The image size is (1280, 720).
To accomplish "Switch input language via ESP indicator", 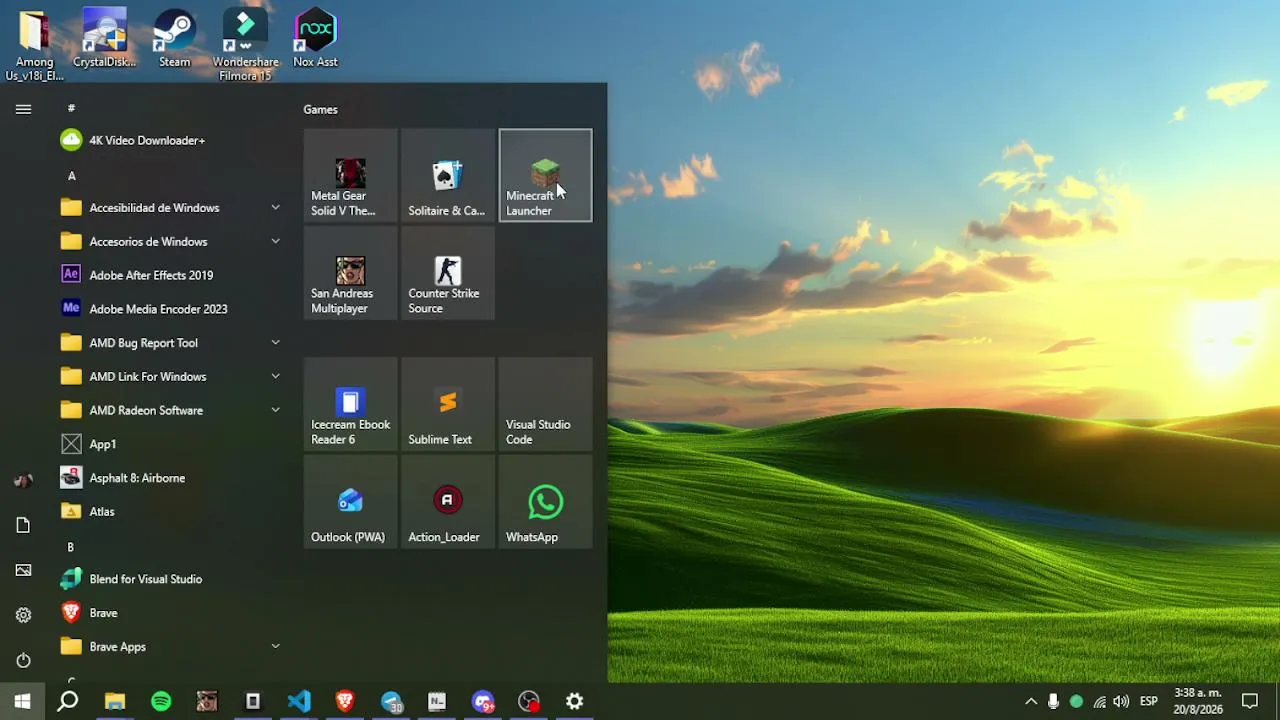I will [x=1149, y=701].
